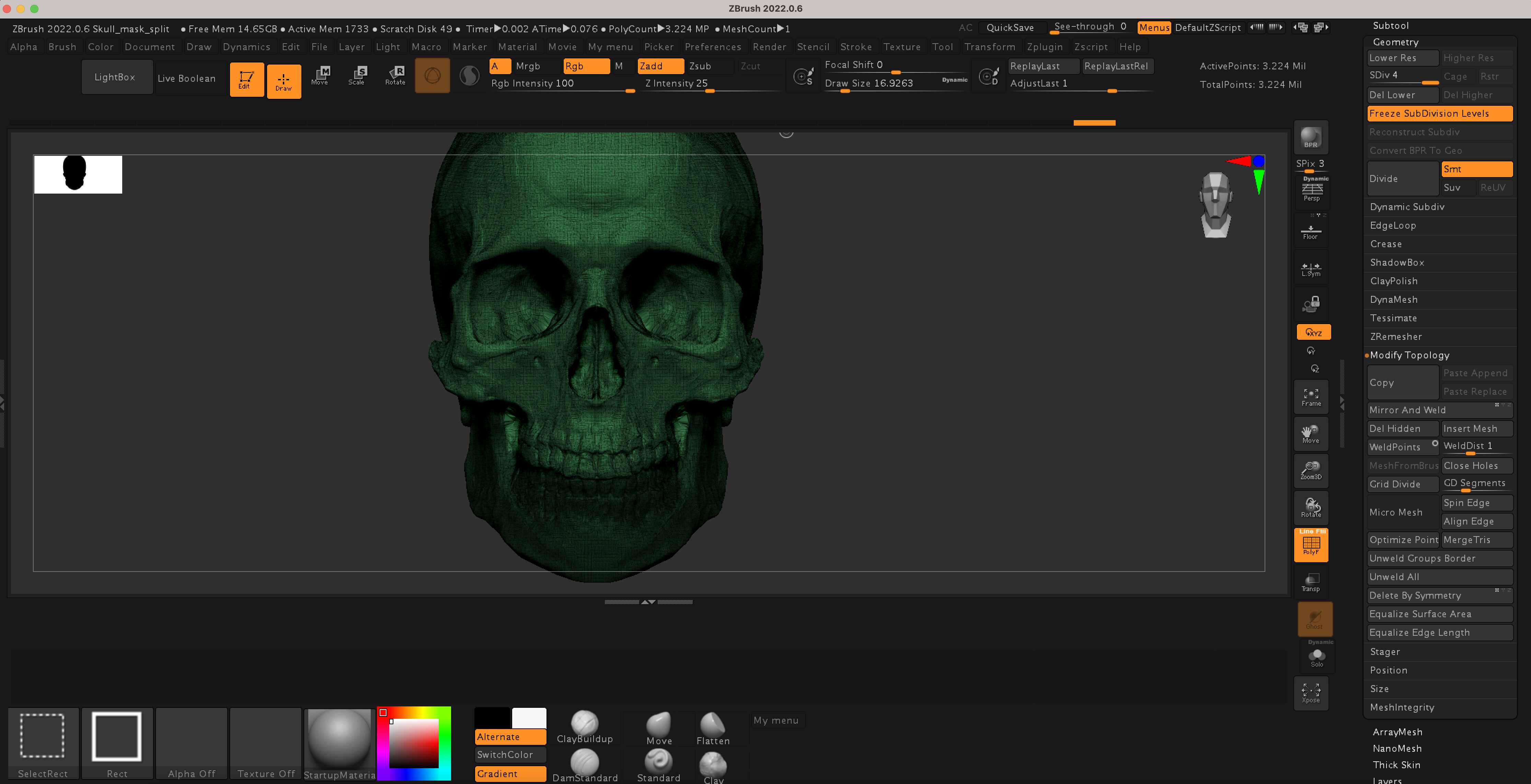This screenshot has height=784, width=1531.
Task: Open SelectRect brush picker
Action: 43,743
